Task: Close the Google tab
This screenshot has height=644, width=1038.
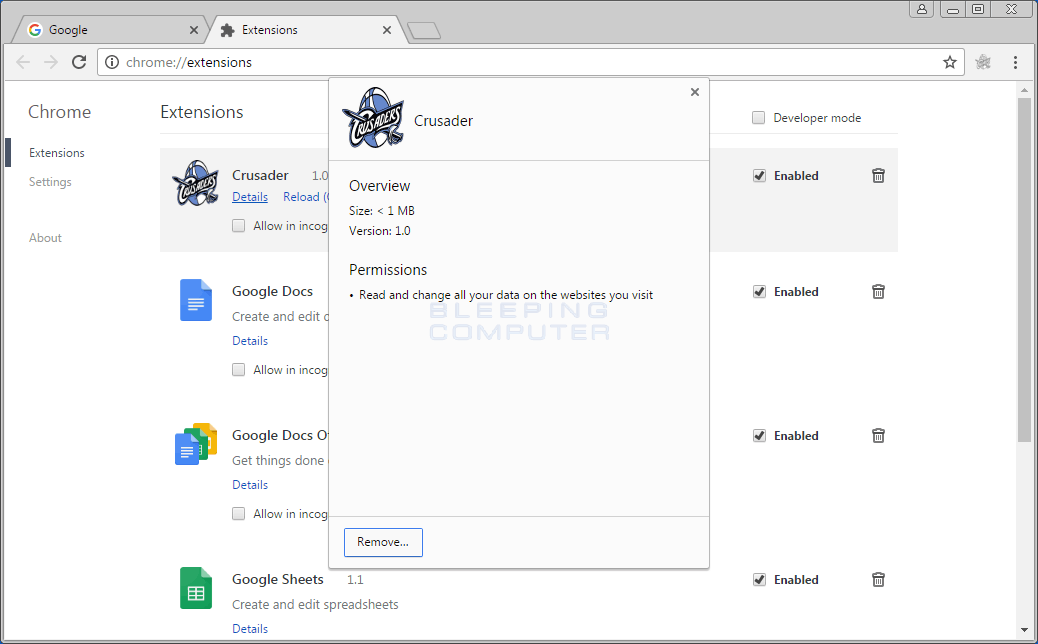Action: 193,30
